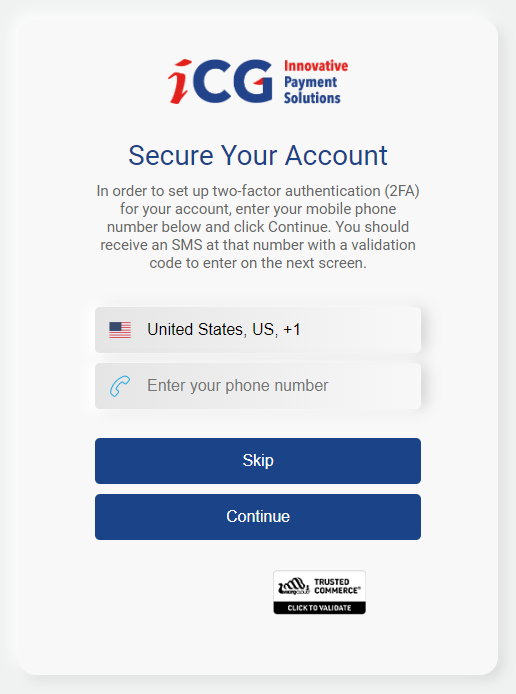This screenshot has width=516, height=694.
Task: Click the red letter i in logo
Action: tap(180, 82)
